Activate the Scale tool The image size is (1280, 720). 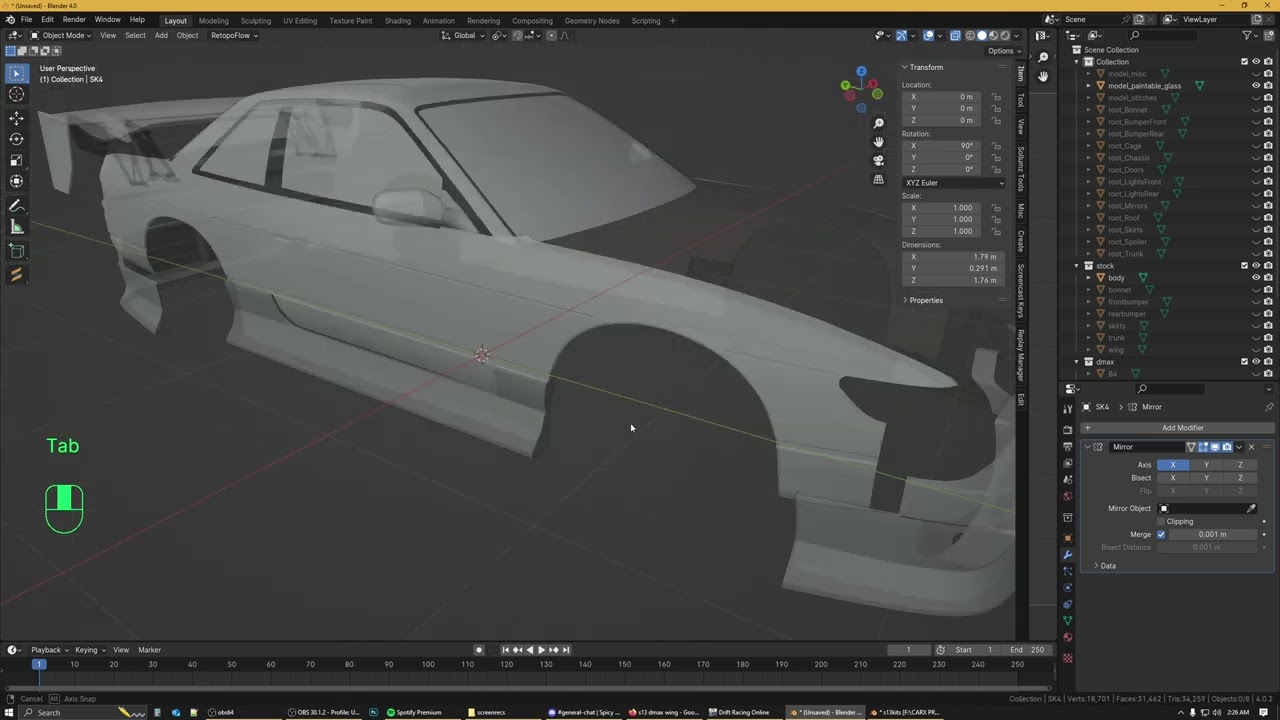pos(16,160)
